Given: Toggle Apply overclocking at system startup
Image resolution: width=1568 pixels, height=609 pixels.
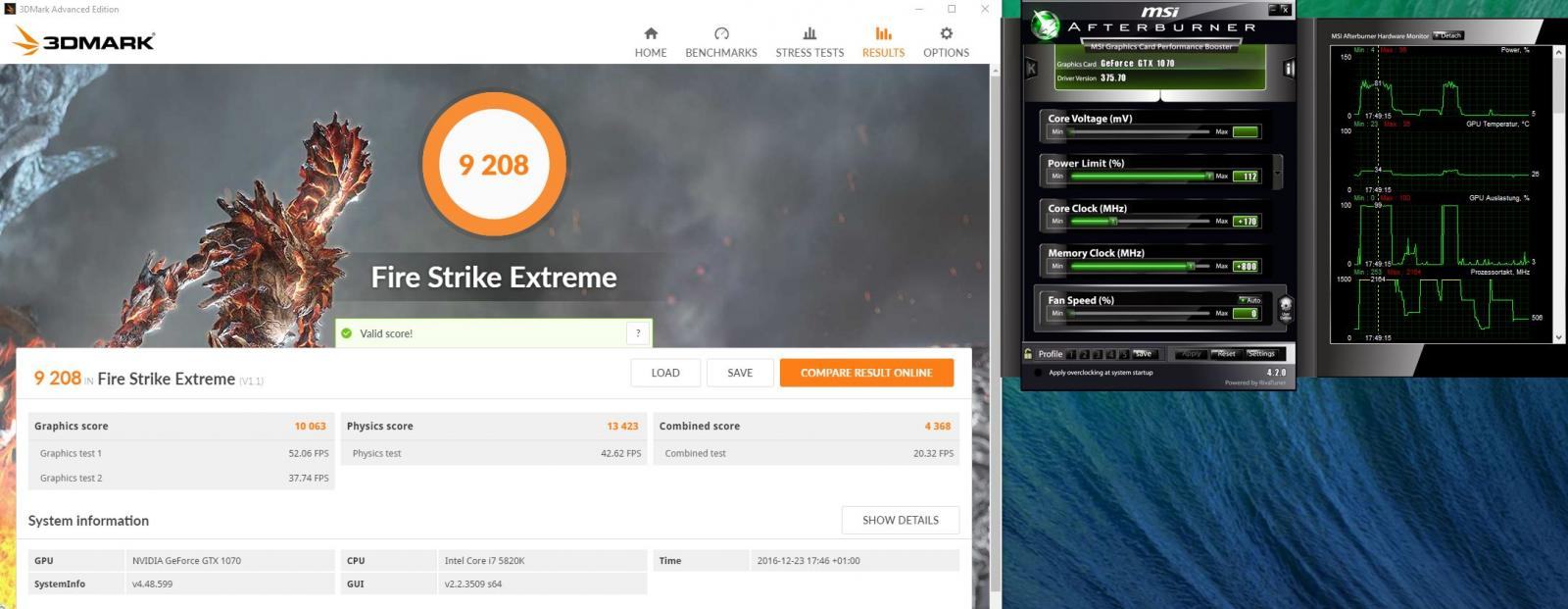Looking at the screenshot, I should (1039, 373).
